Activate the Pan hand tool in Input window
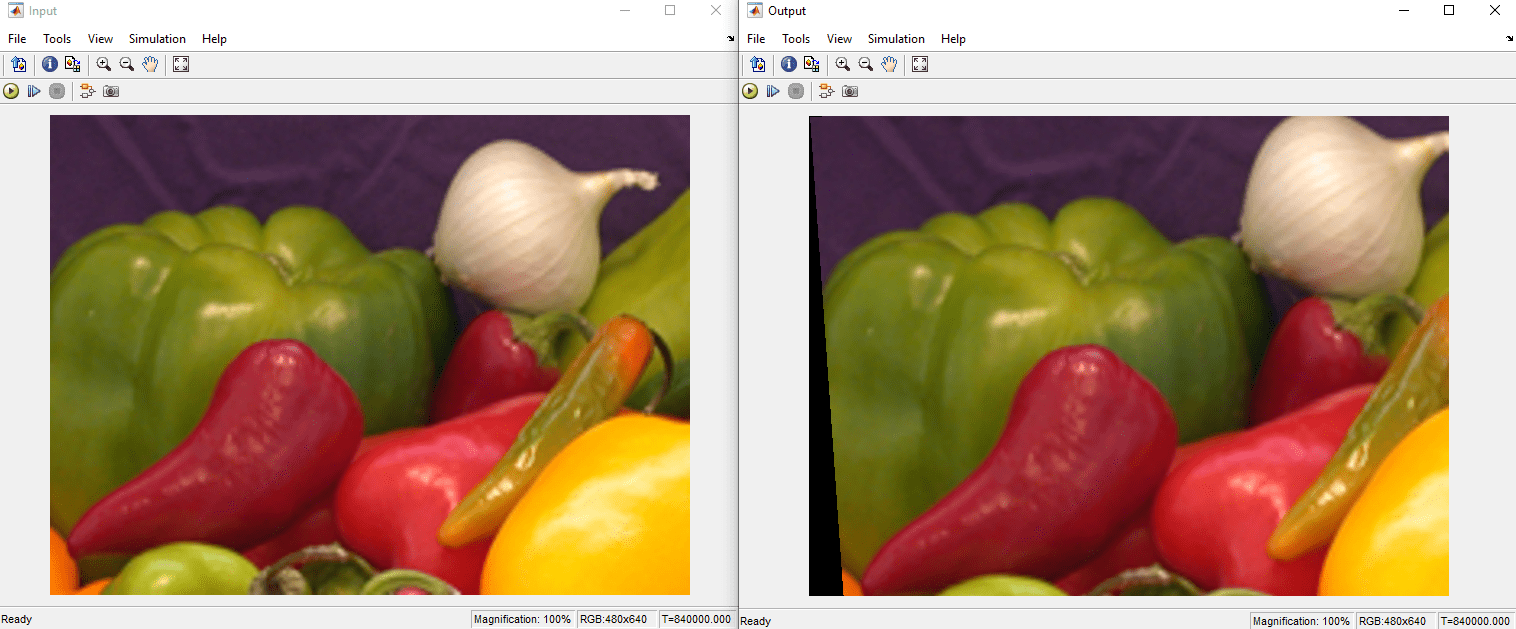Screen dimensions: 1516x629 click(x=150, y=64)
